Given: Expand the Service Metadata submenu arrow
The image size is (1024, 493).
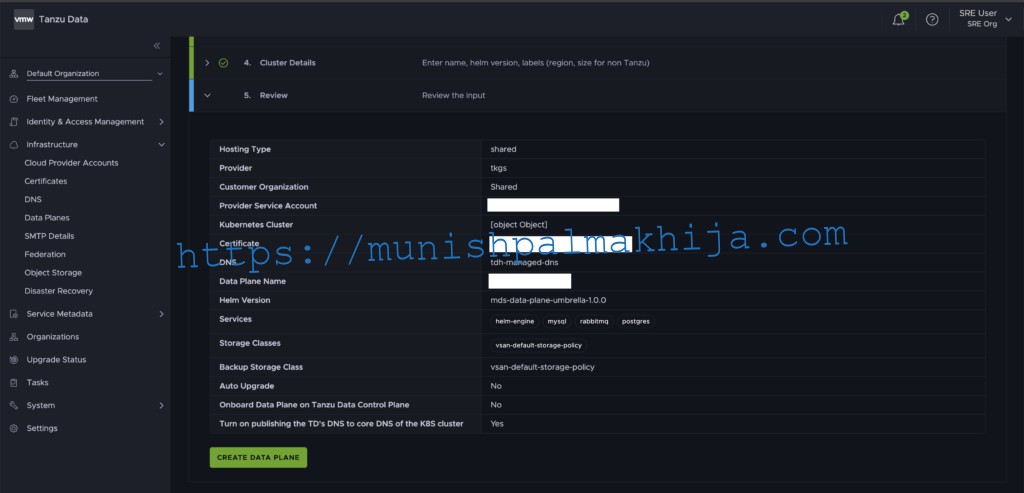Looking at the screenshot, I should point(161,314).
